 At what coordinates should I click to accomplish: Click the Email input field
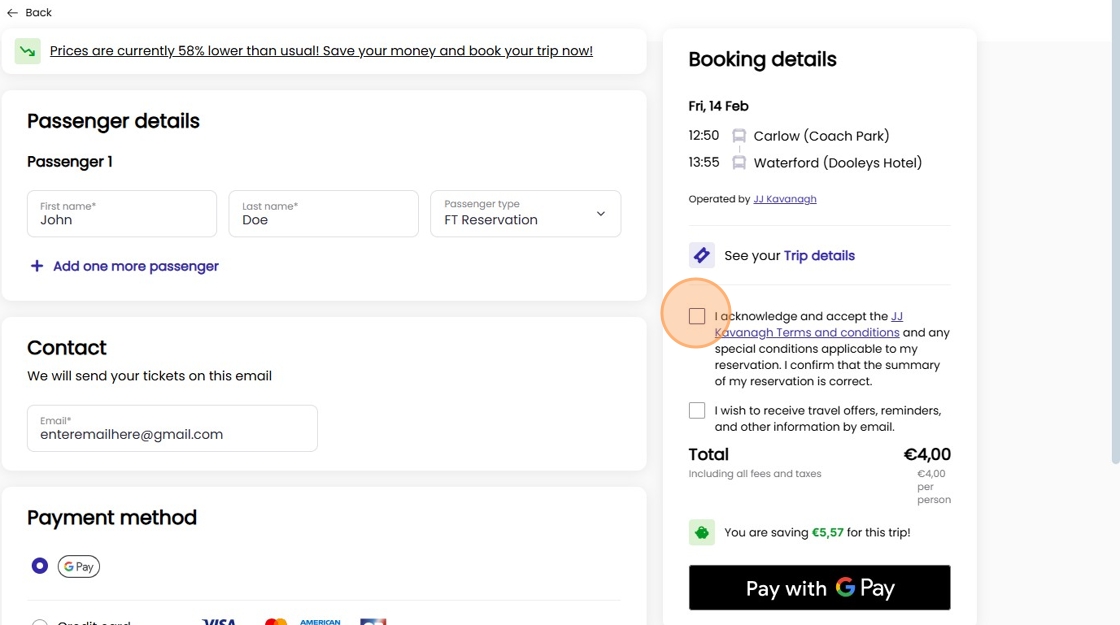tap(172, 429)
